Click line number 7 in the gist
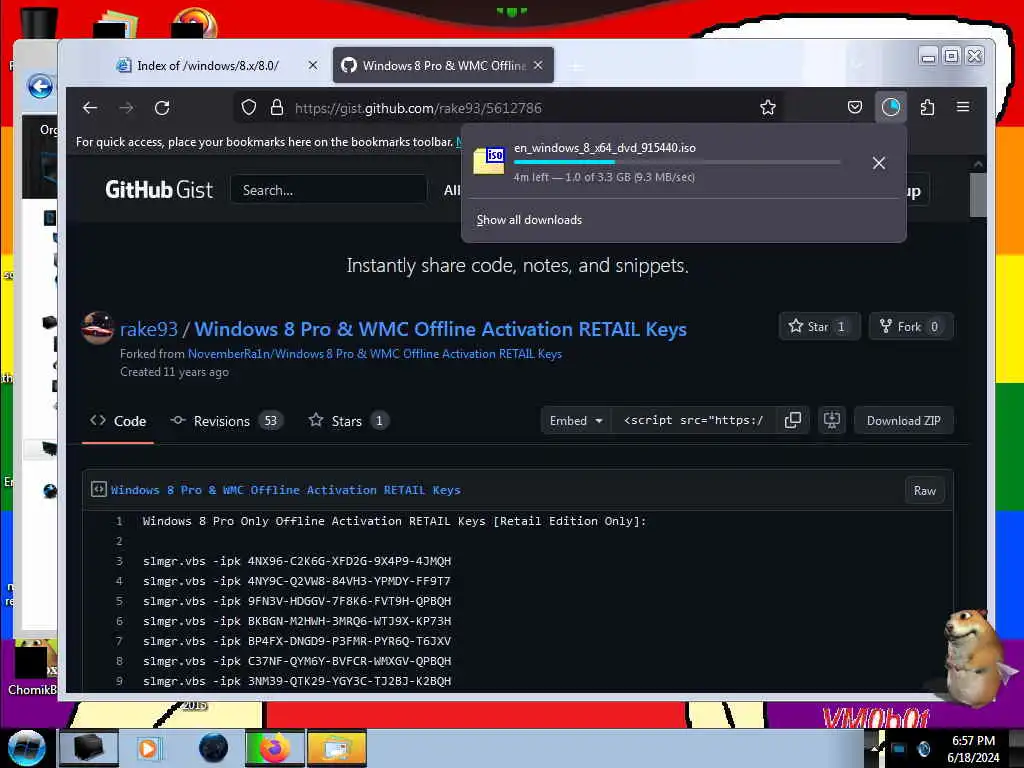This screenshot has height=768, width=1024. pos(119,641)
